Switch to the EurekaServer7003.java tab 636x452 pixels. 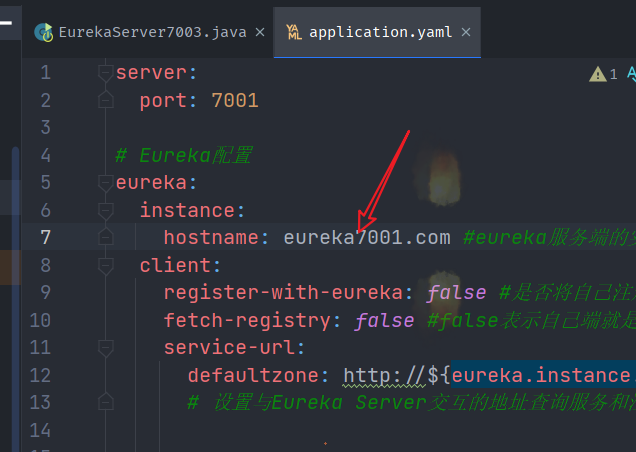click(150, 31)
